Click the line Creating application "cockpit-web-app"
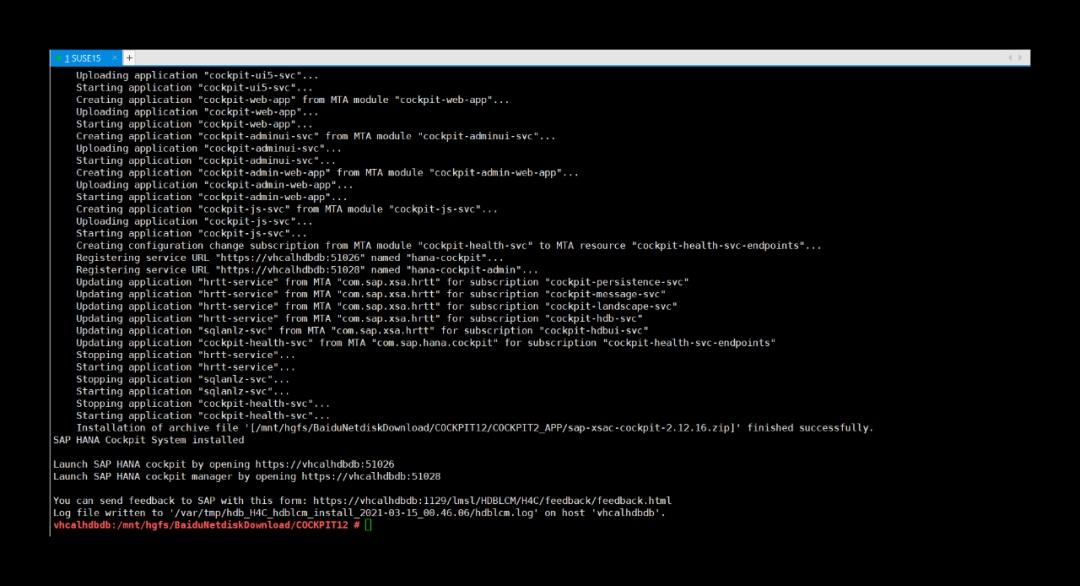Screen dimensions: 1080x586 pos(293,100)
